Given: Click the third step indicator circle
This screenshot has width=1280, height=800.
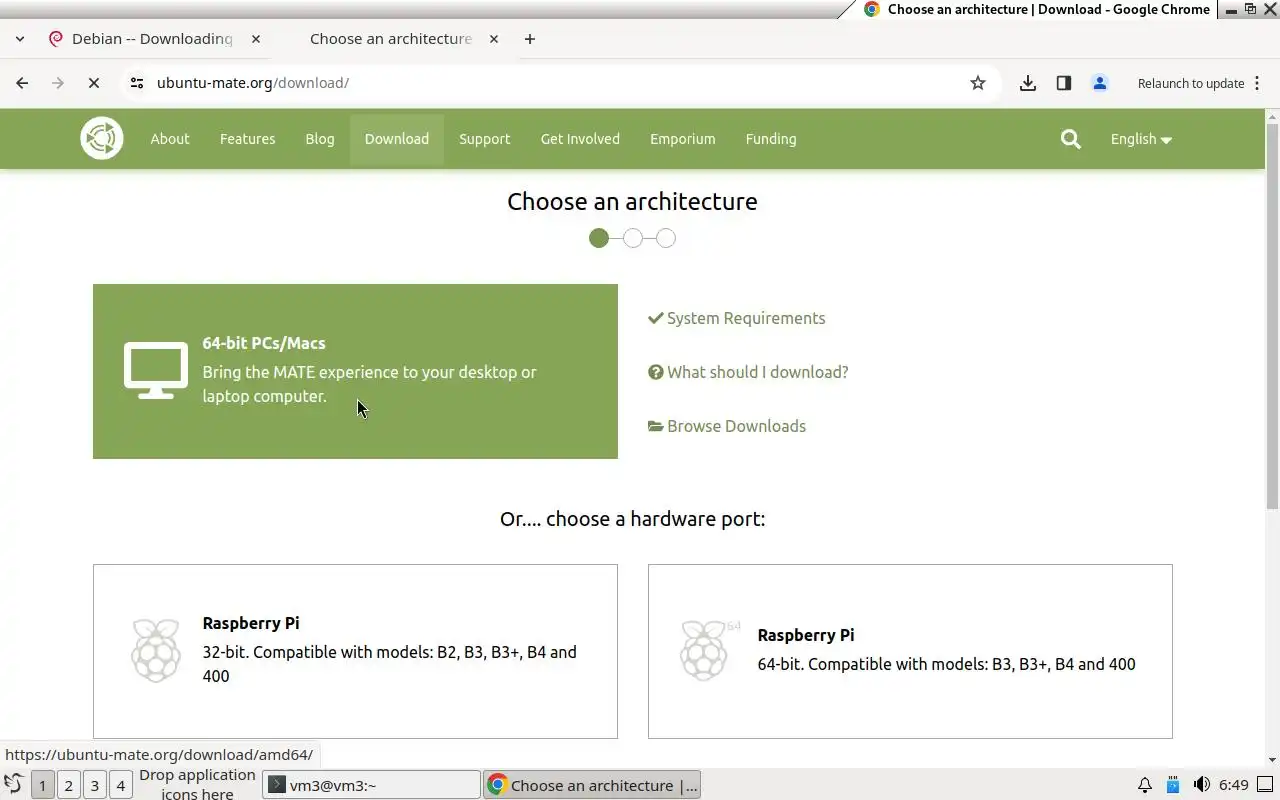Looking at the screenshot, I should [666, 238].
